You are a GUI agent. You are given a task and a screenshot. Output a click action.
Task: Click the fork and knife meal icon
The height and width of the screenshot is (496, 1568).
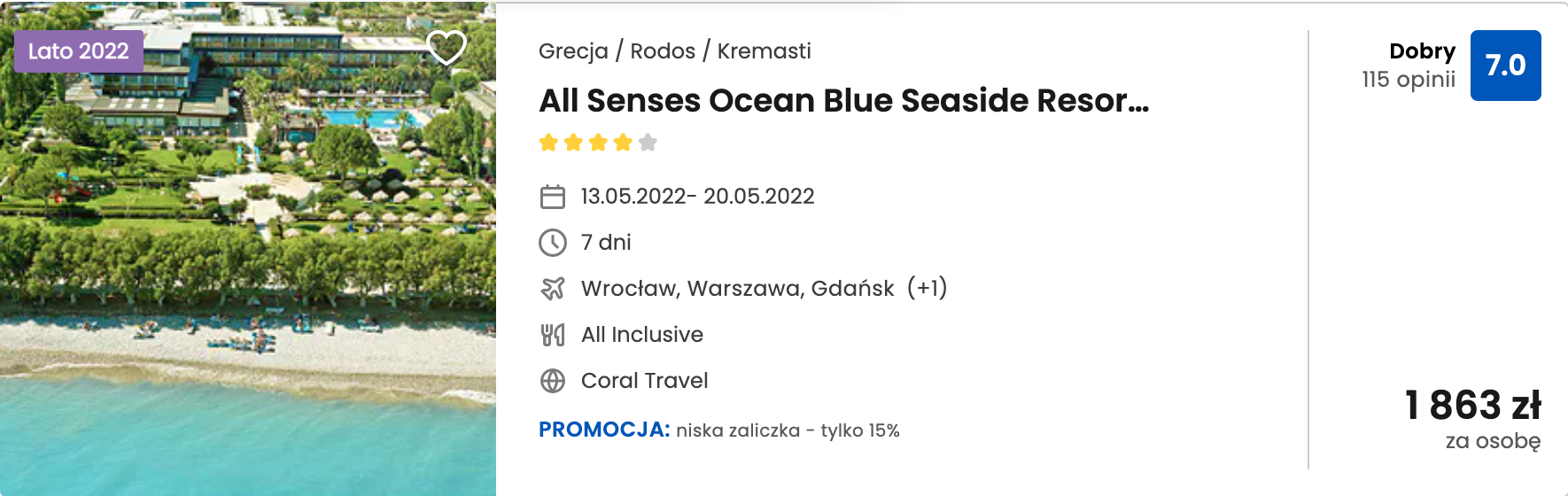(x=553, y=335)
